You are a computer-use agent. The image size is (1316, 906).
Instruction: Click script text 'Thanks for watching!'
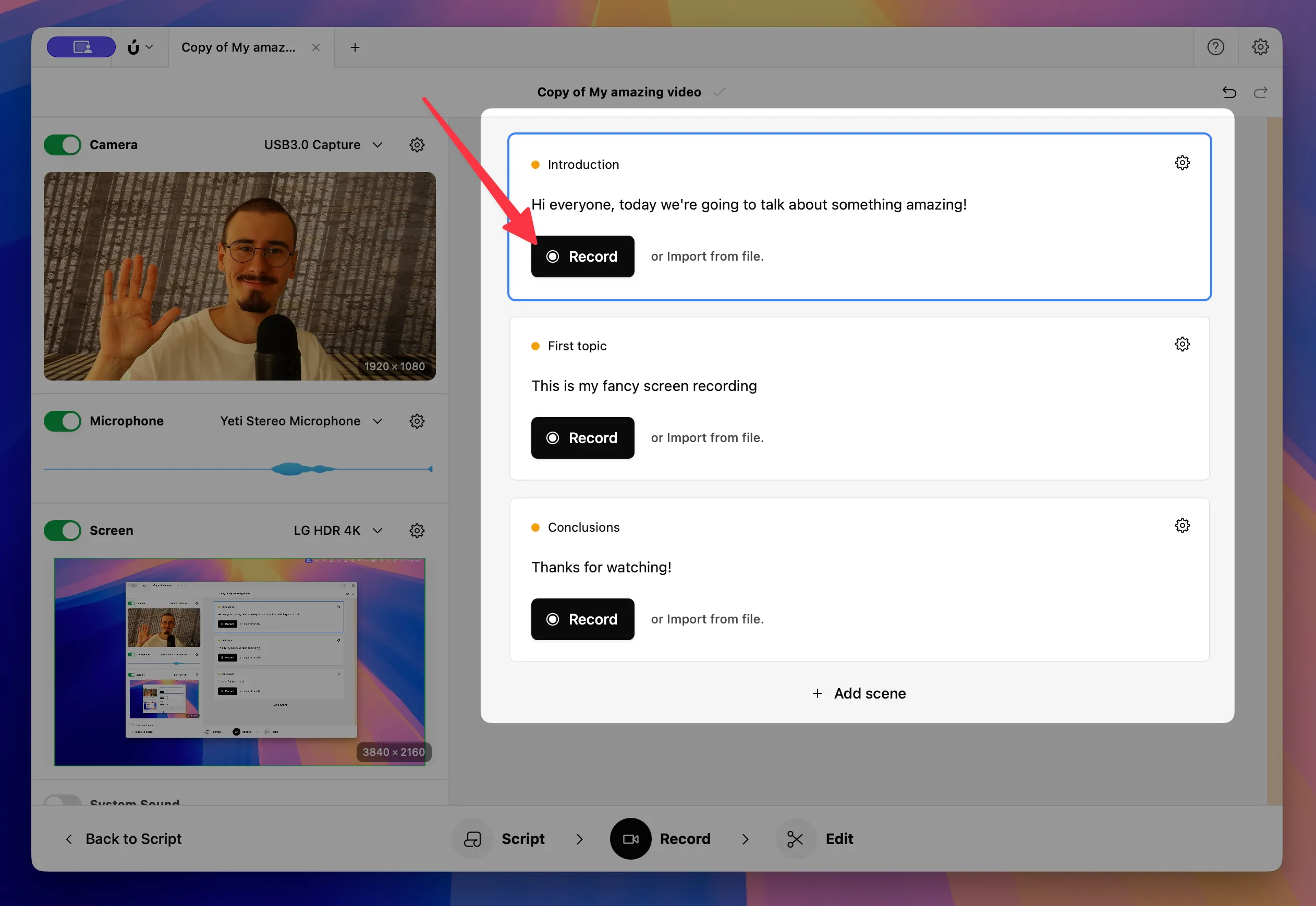click(601, 567)
